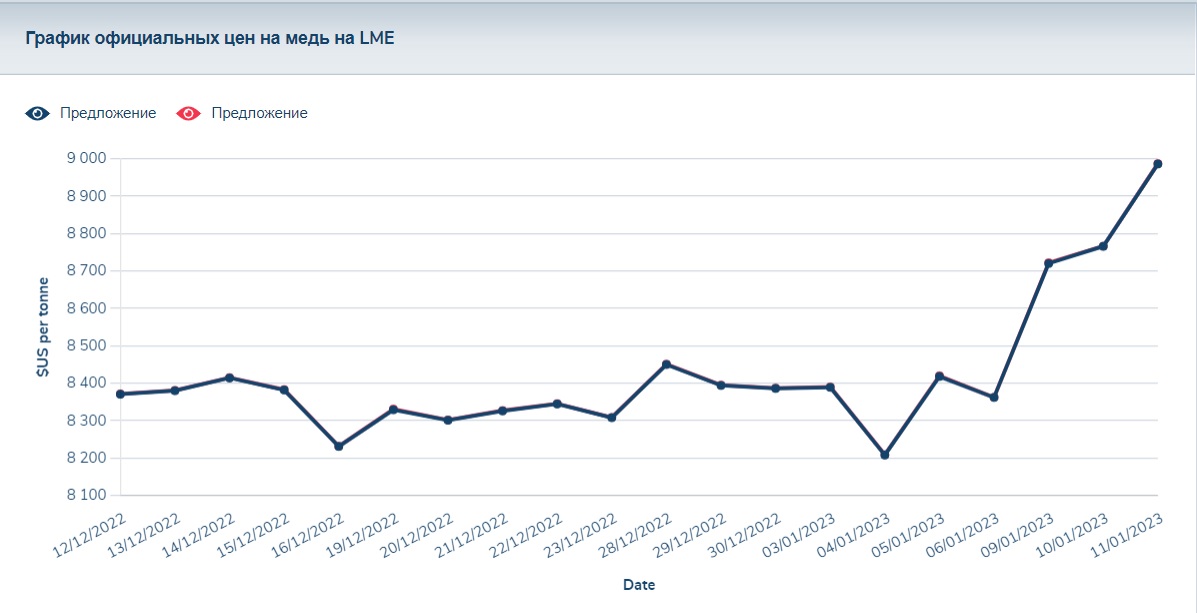
Task: Click the Предложение label beside the red eye
Action: point(260,113)
